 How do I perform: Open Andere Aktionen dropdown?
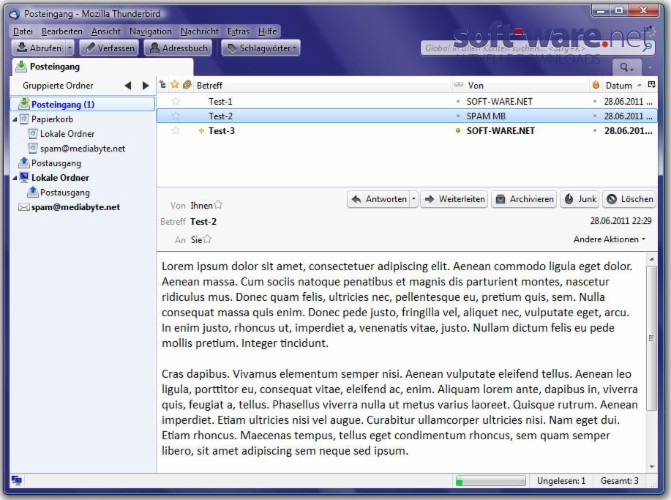point(609,239)
